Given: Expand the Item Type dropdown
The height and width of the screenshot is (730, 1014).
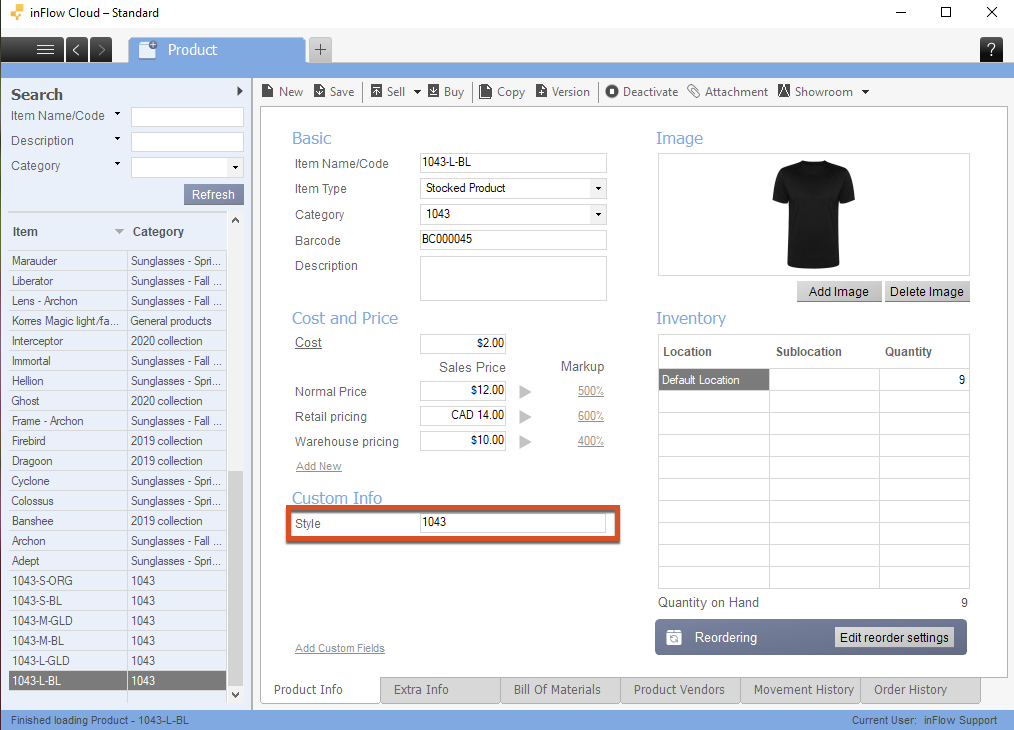Looking at the screenshot, I should pyautogui.click(x=598, y=188).
